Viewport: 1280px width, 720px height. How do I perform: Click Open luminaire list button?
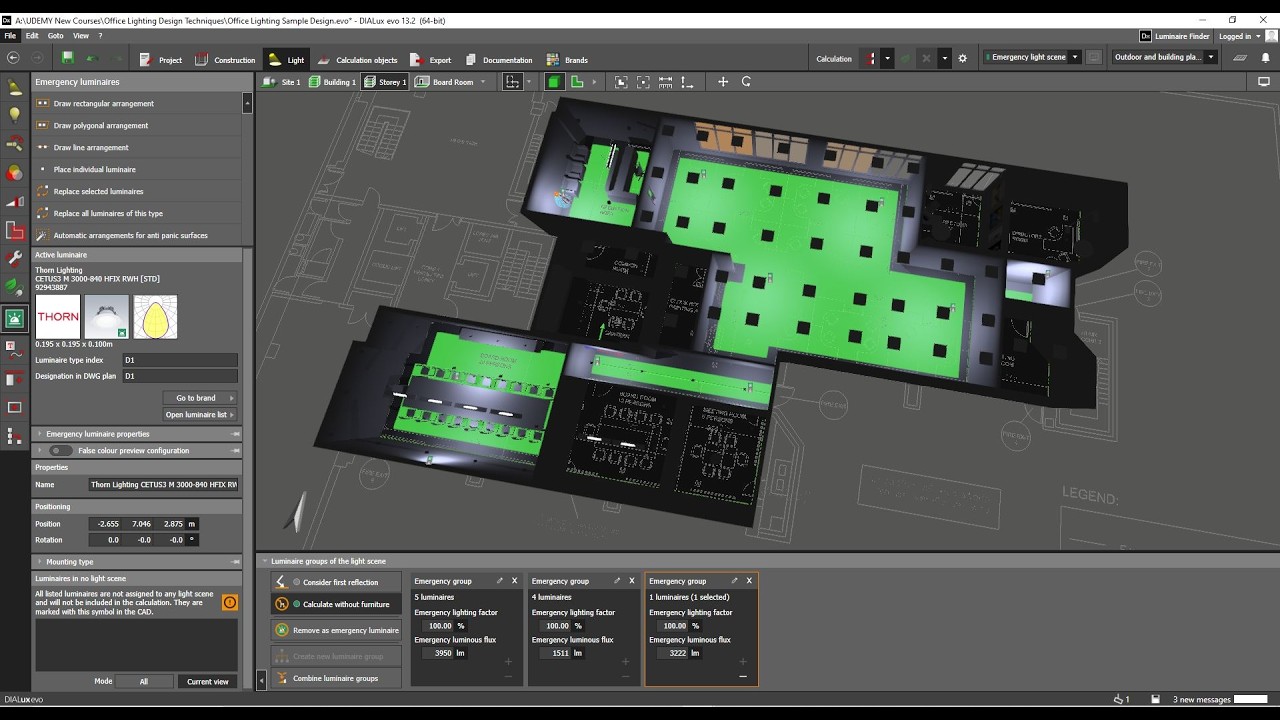tap(200, 415)
